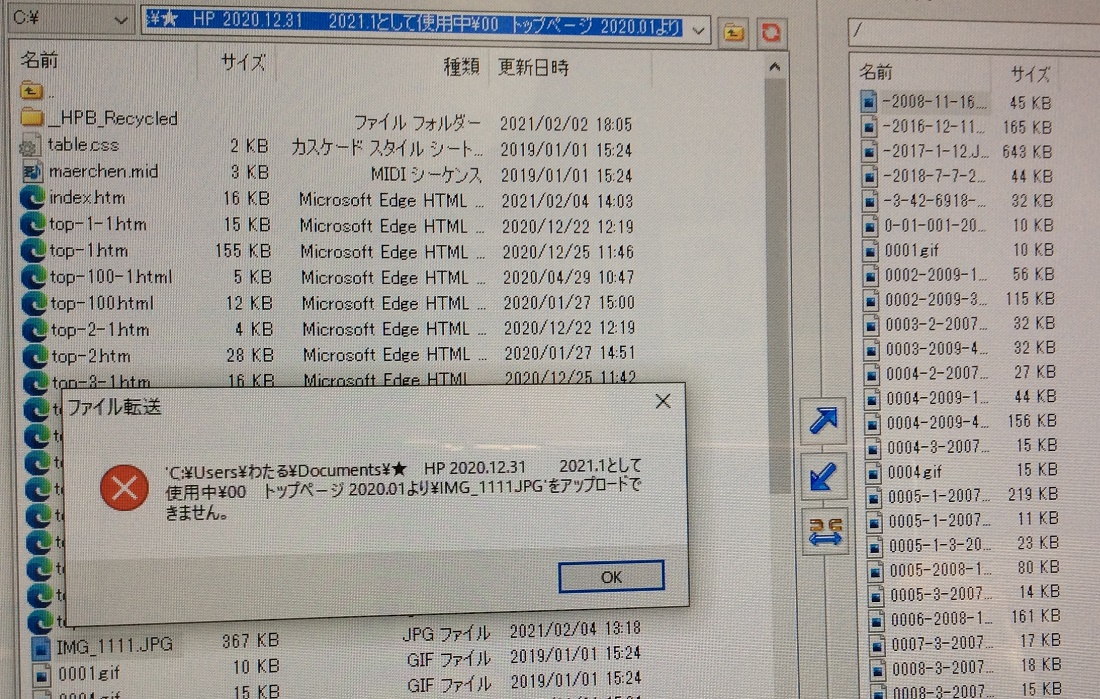Click the upload arrow icon
The image size is (1100, 699).
coord(823,421)
